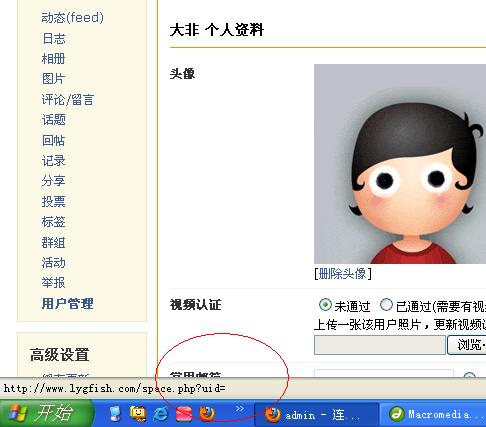Click the 视频认证 field label
The height and width of the screenshot is (427, 486).
[195, 304]
